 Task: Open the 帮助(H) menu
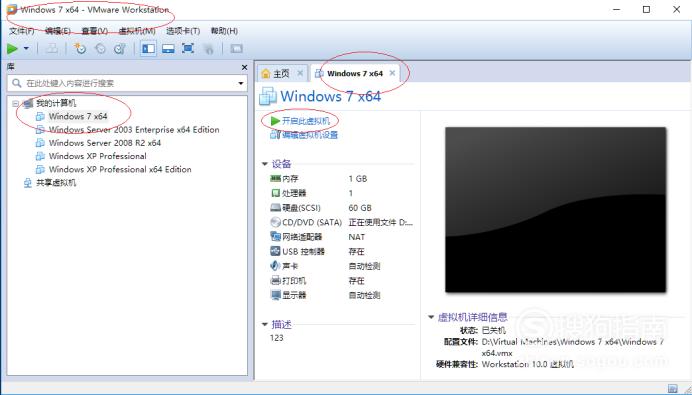click(224, 31)
